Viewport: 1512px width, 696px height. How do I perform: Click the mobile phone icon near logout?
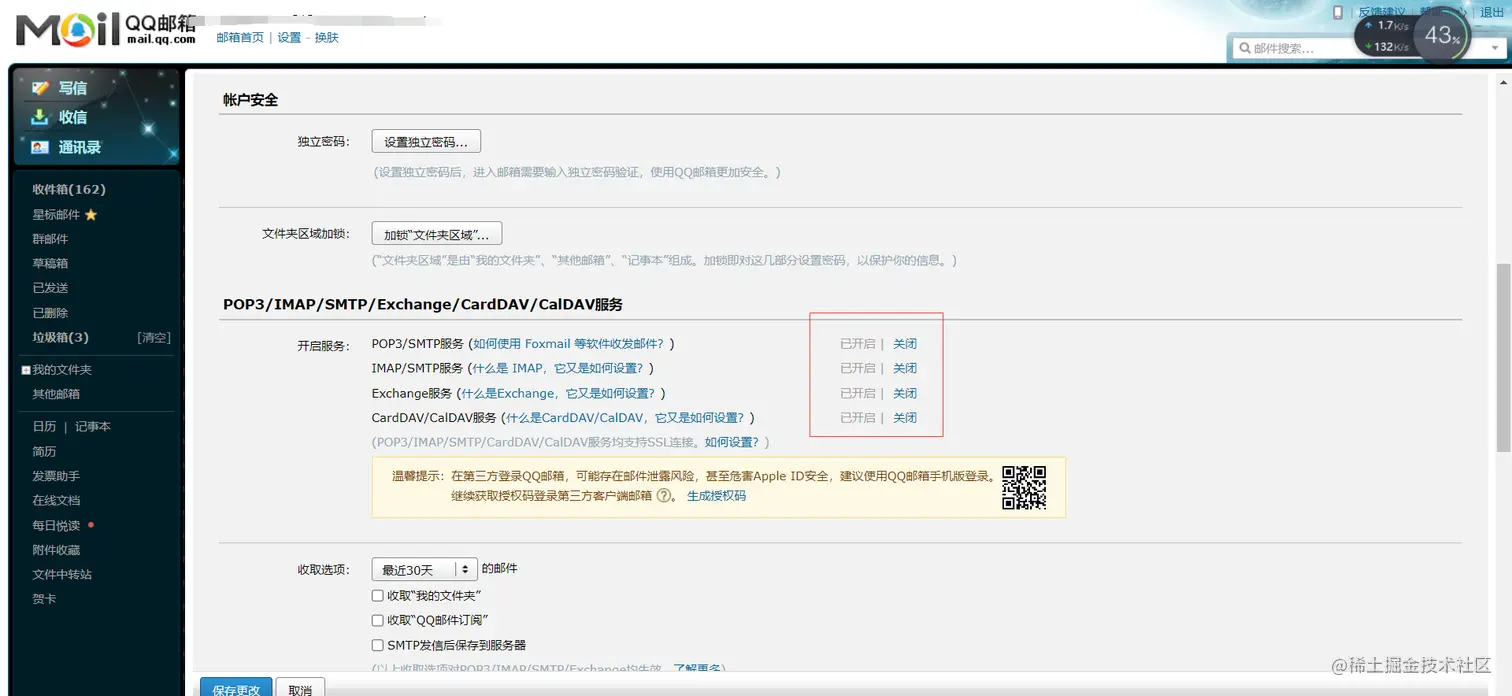coord(1337,11)
